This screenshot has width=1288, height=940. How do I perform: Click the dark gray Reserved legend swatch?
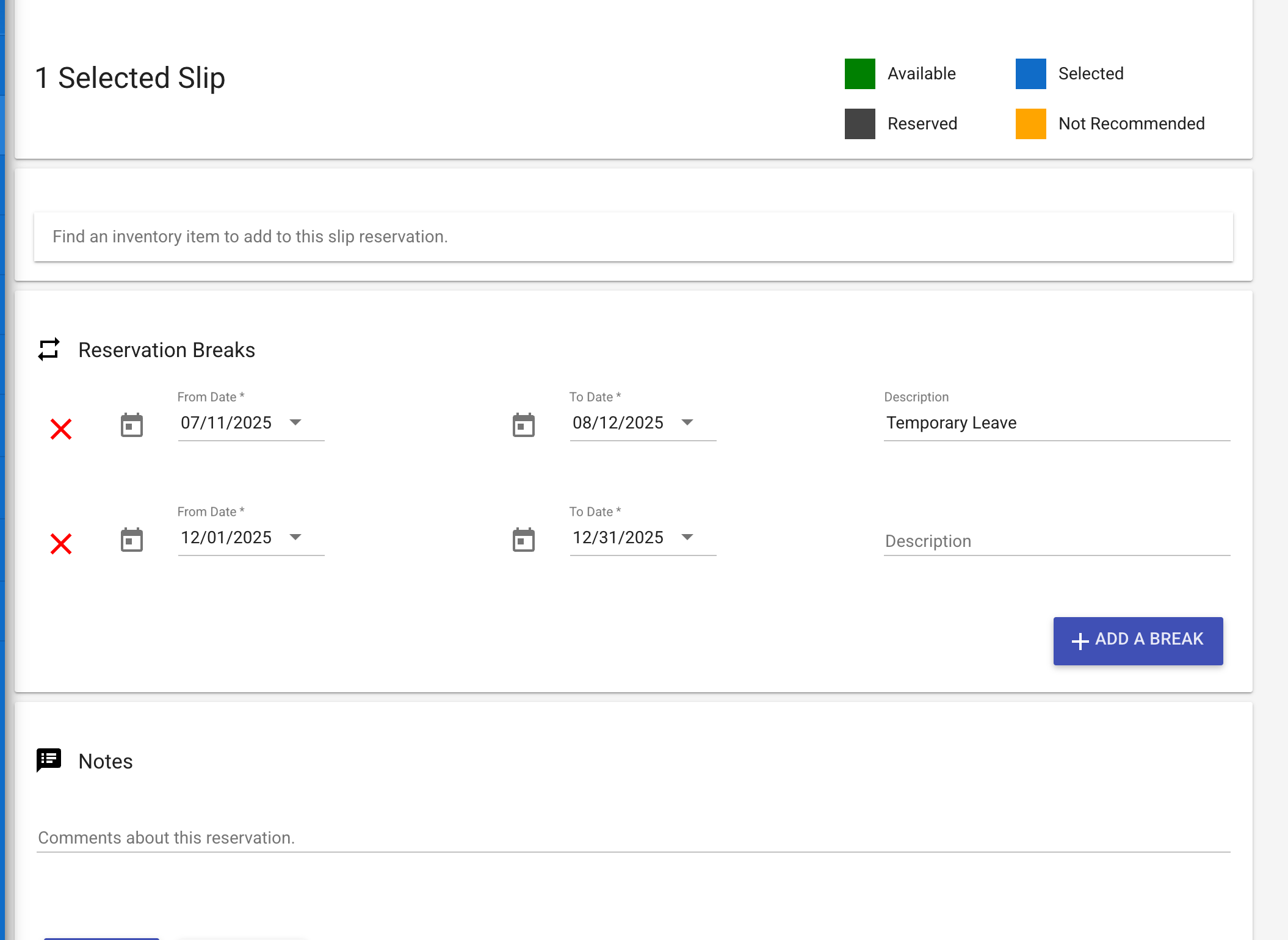[860, 124]
